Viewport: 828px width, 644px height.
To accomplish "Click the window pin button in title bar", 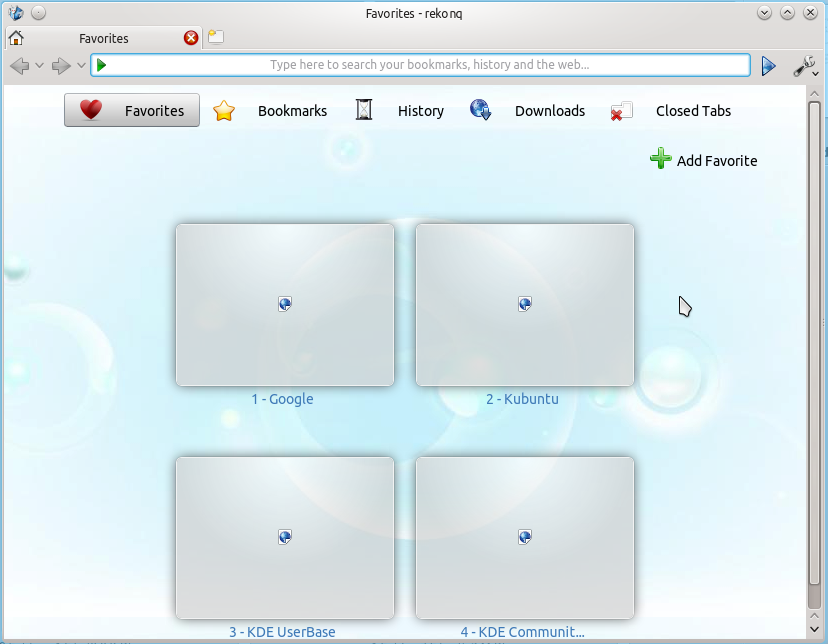I will coord(39,13).
